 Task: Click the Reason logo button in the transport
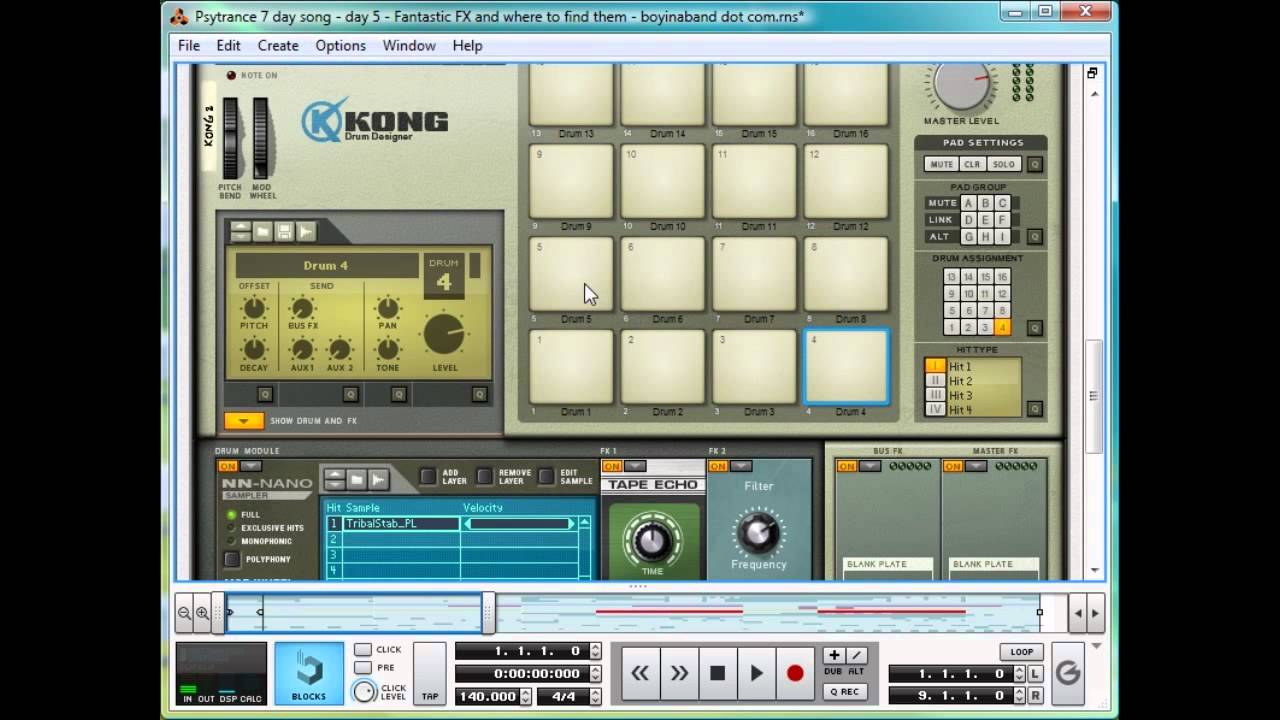coord(1068,673)
